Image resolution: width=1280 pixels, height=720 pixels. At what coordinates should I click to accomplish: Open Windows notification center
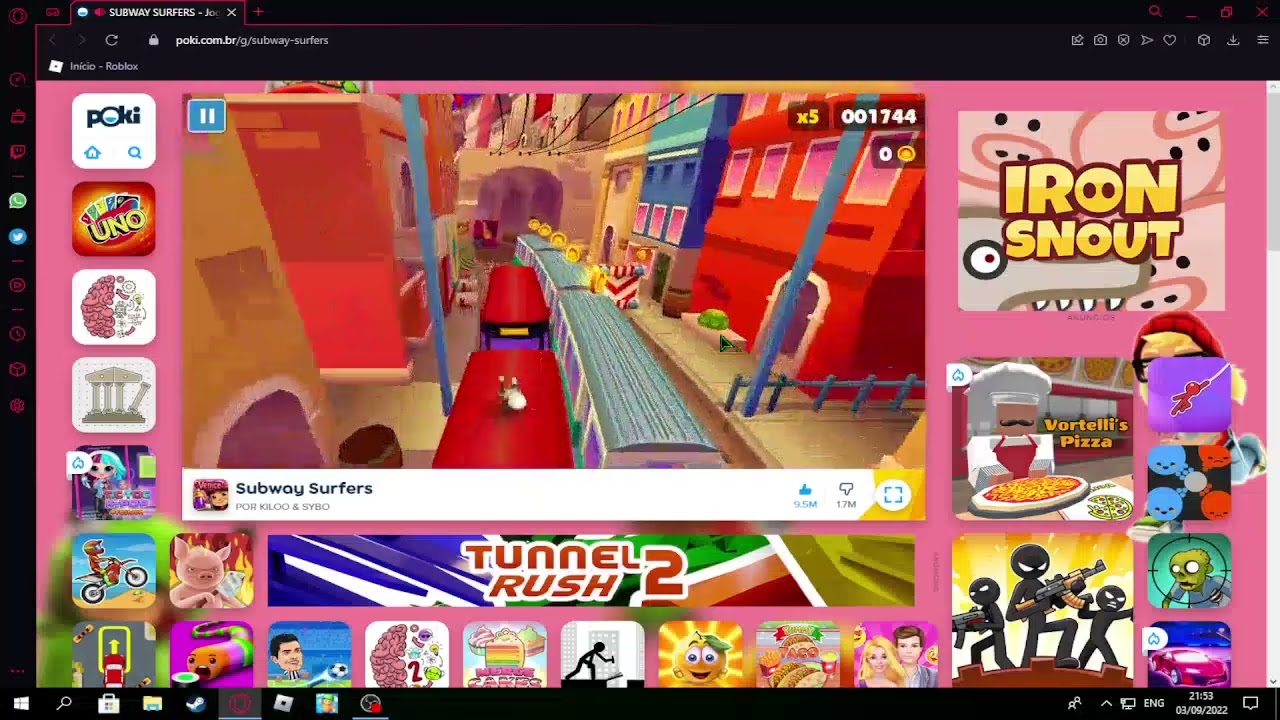click(x=1250, y=703)
